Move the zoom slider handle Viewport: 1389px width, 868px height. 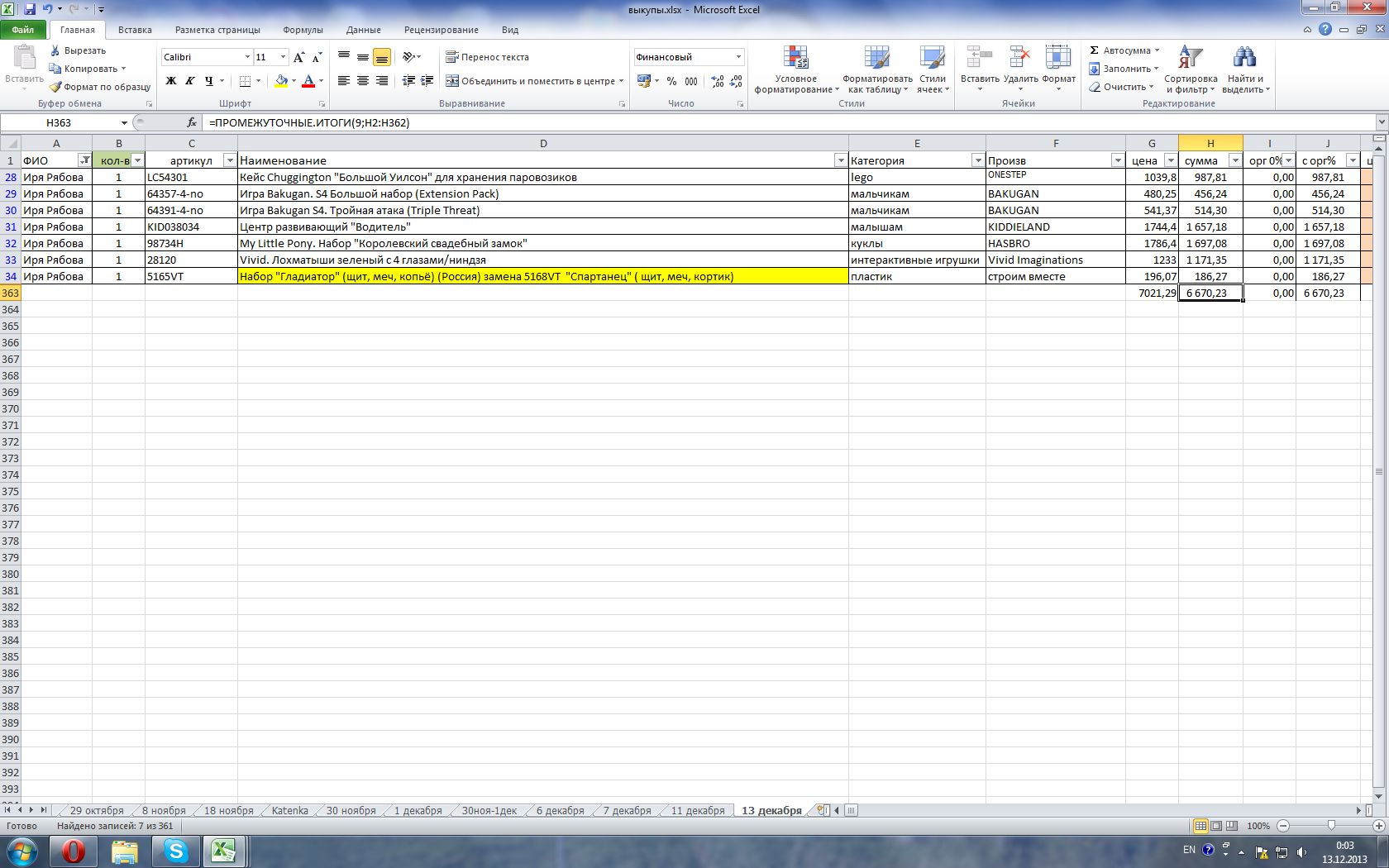[x=1331, y=826]
